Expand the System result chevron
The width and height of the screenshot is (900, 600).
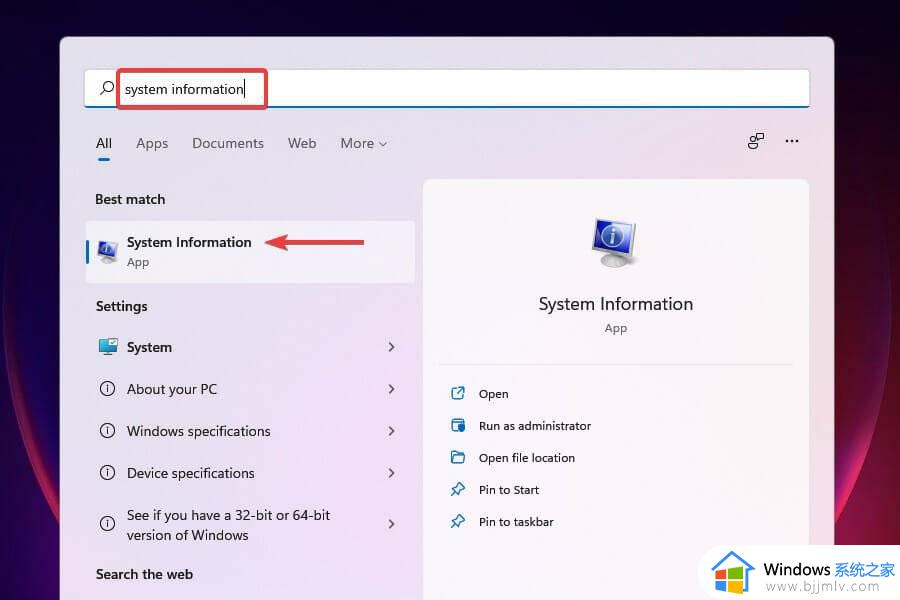coord(391,347)
